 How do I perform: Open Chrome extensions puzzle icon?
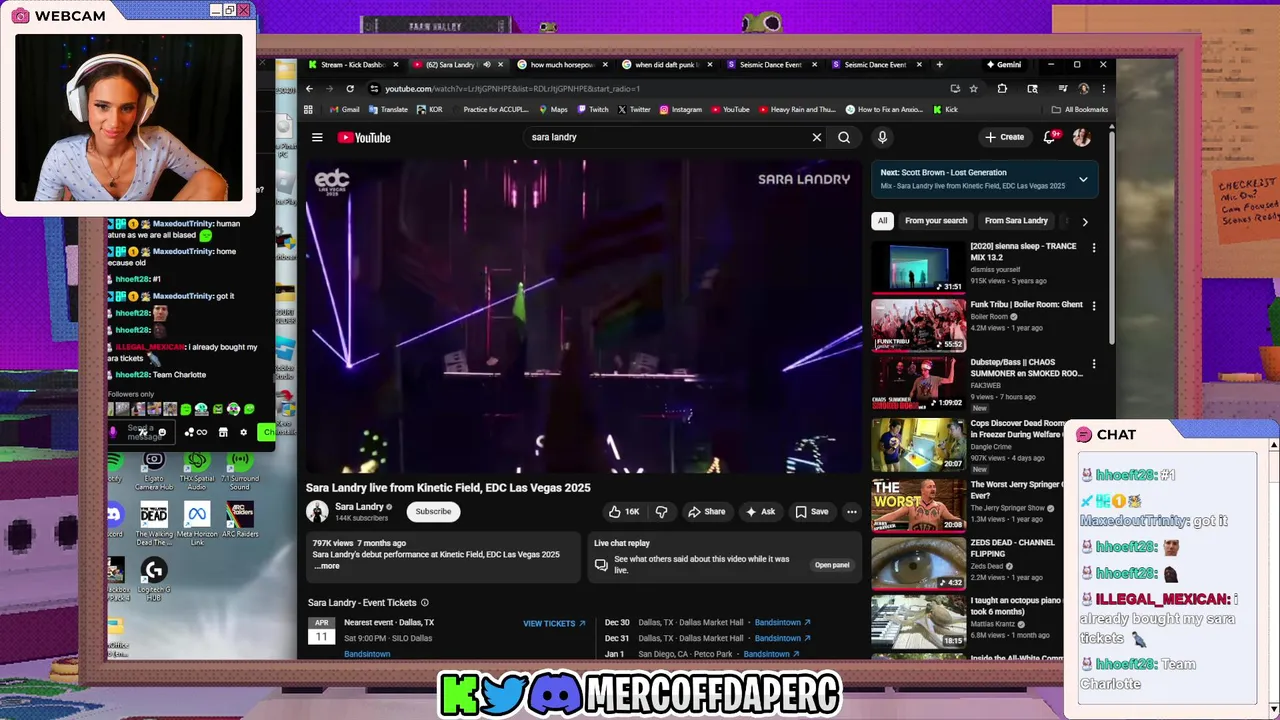tap(1002, 88)
